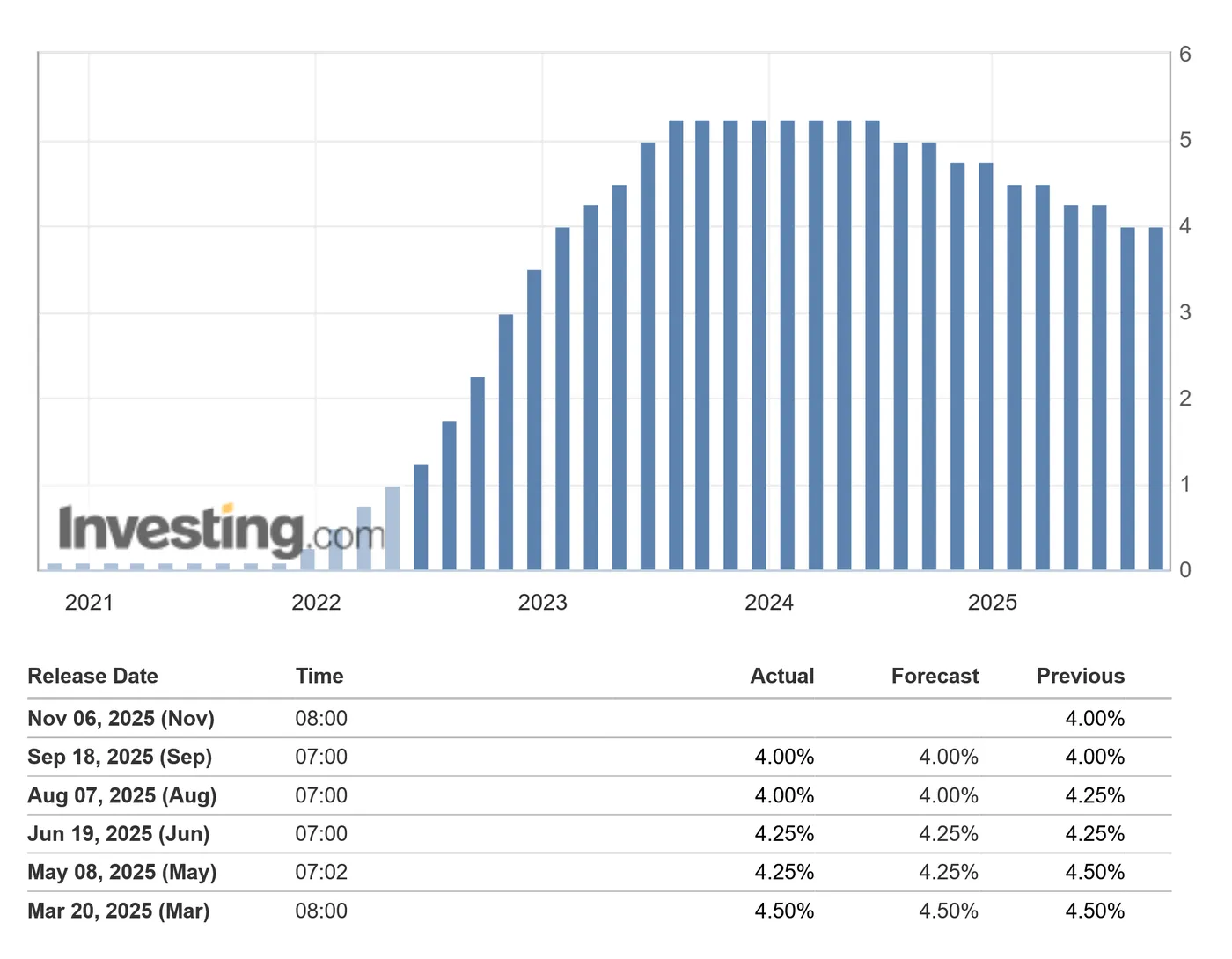Click the Aug 07, 2025 release date
The height and width of the screenshot is (959, 1232).
pyautogui.click(x=121, y=796)
